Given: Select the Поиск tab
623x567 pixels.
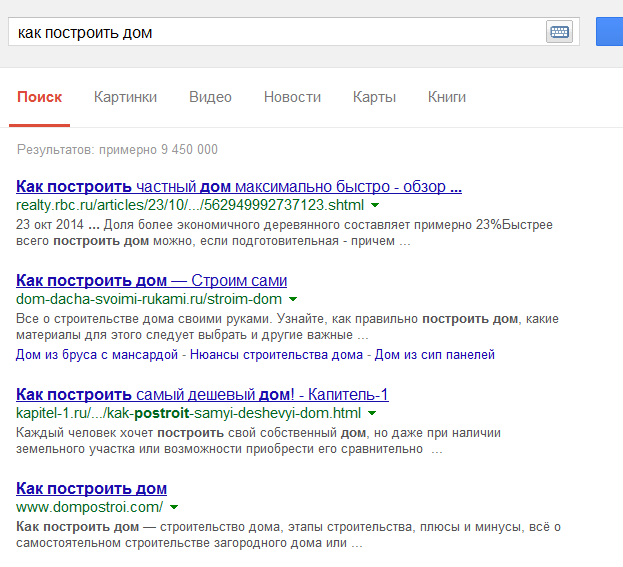Looking at the screenshot, I should point(39,97).
